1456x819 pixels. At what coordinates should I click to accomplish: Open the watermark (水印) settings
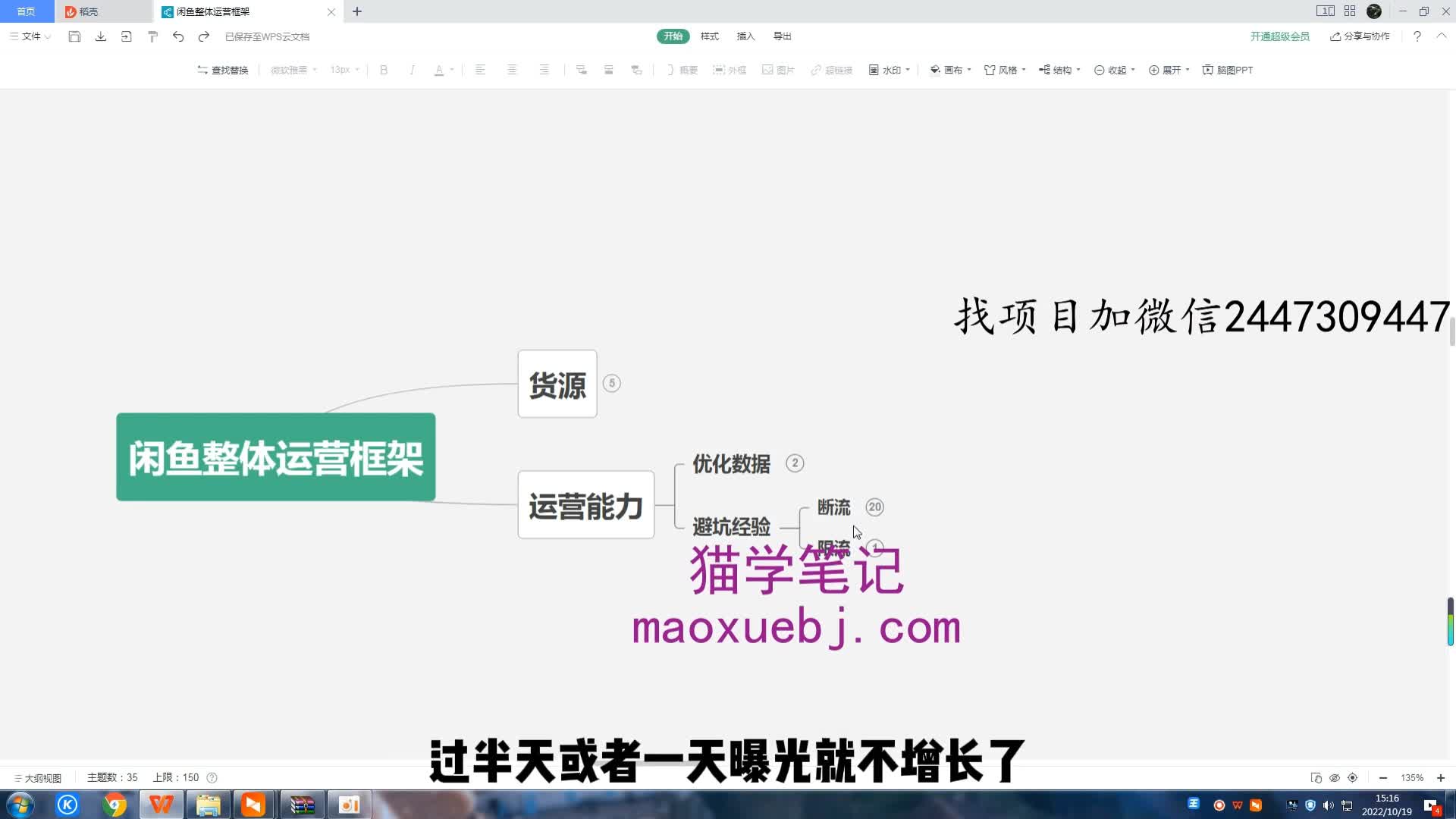(x=886, y=70)
